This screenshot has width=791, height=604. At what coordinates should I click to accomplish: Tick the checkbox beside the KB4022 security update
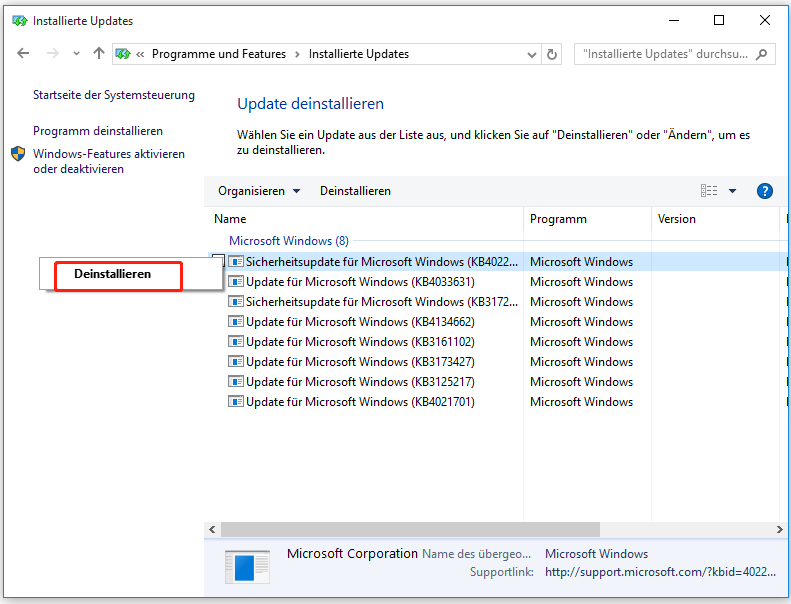(218, 261)
